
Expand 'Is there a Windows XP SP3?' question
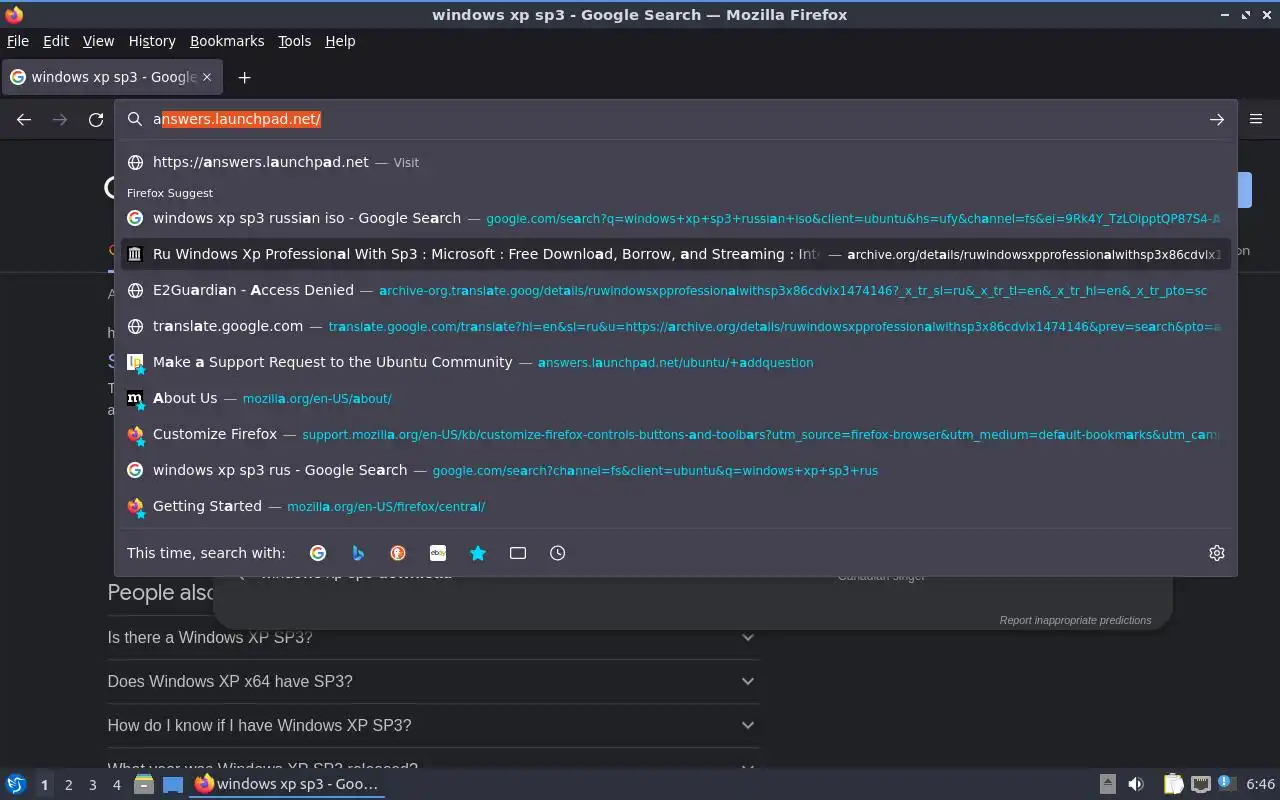click(x=433, y=637)
